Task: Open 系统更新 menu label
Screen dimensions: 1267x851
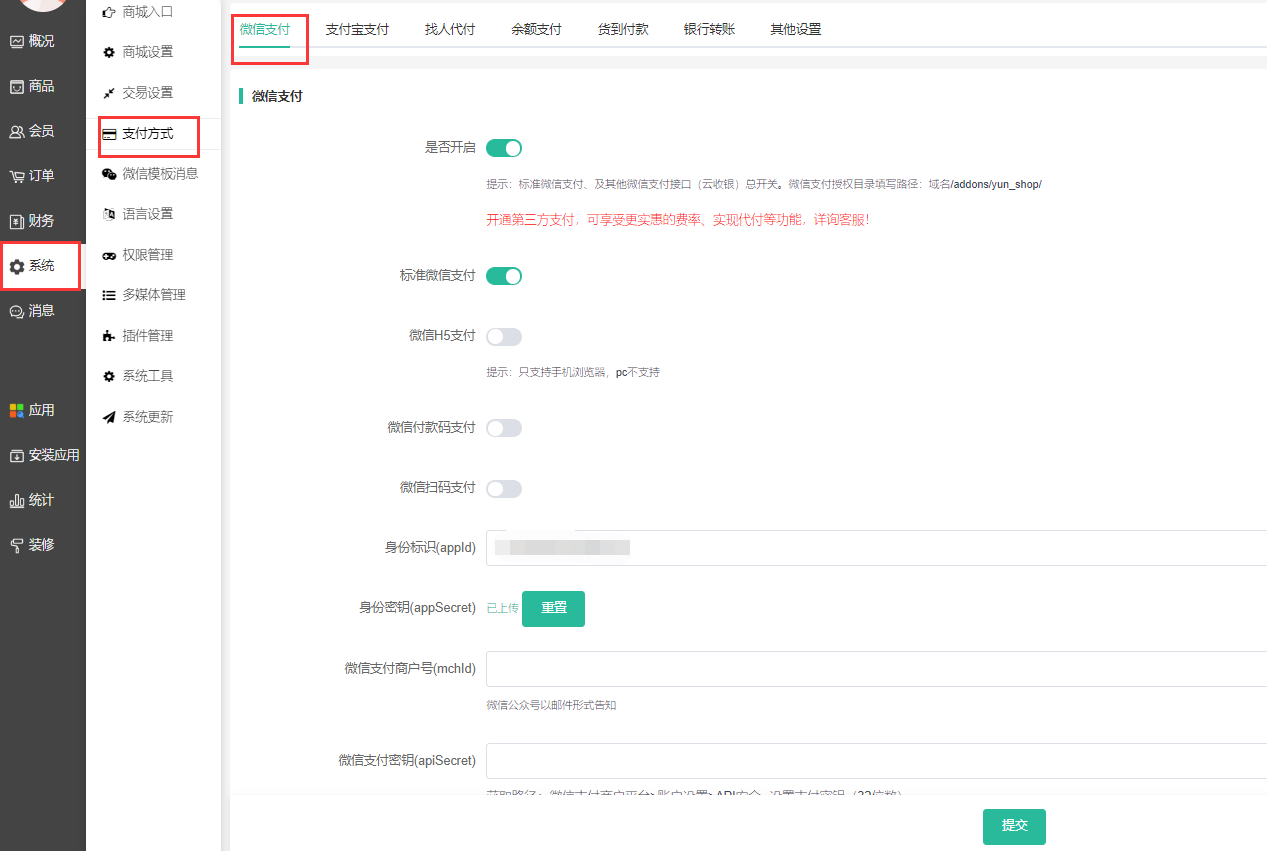Action: (x=148, y=417)
